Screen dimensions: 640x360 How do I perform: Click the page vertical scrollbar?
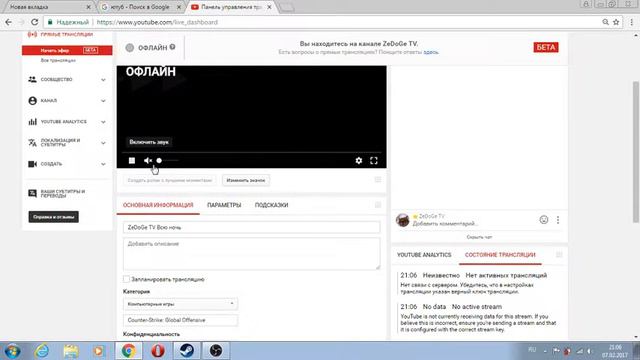[636, 152]
